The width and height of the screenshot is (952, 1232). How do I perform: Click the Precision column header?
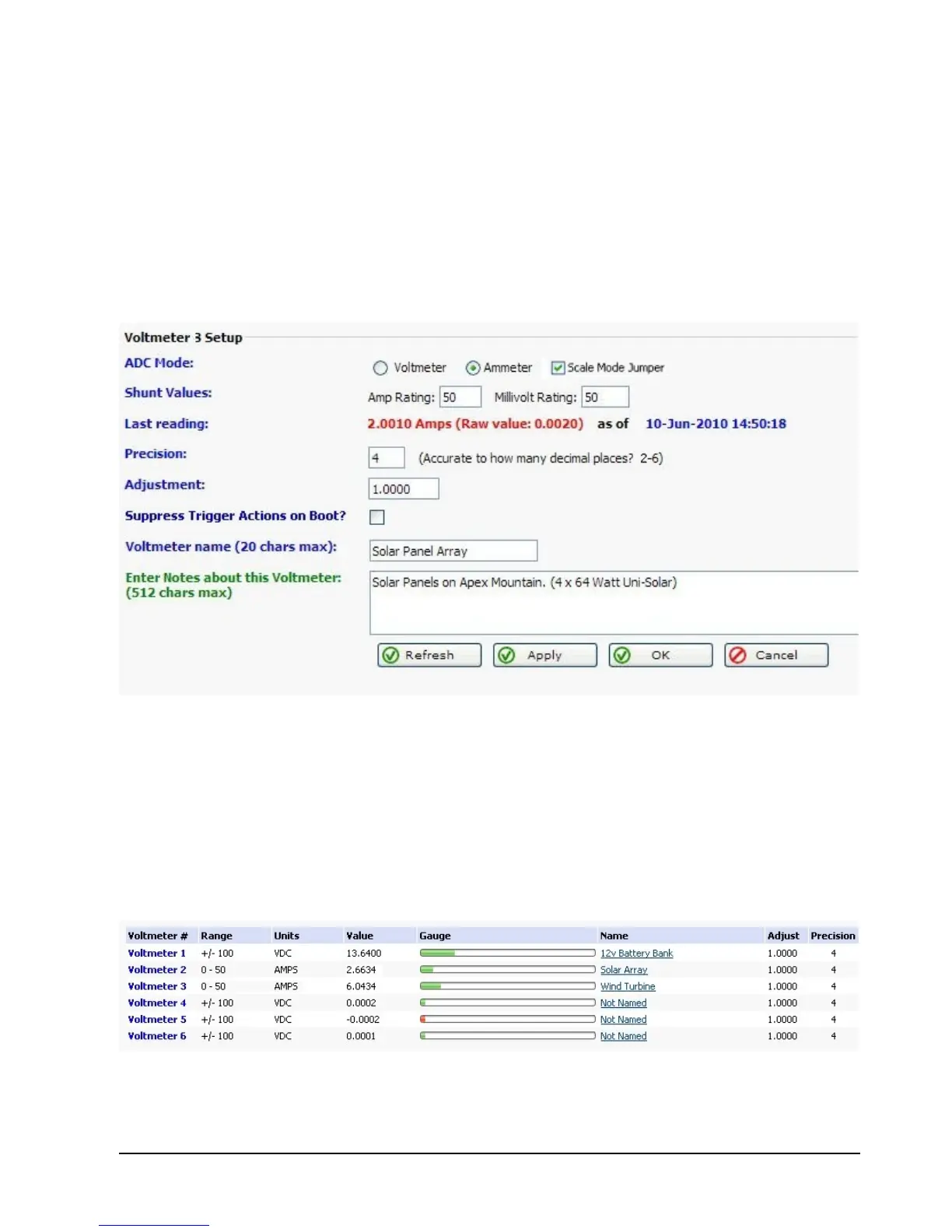833,936
